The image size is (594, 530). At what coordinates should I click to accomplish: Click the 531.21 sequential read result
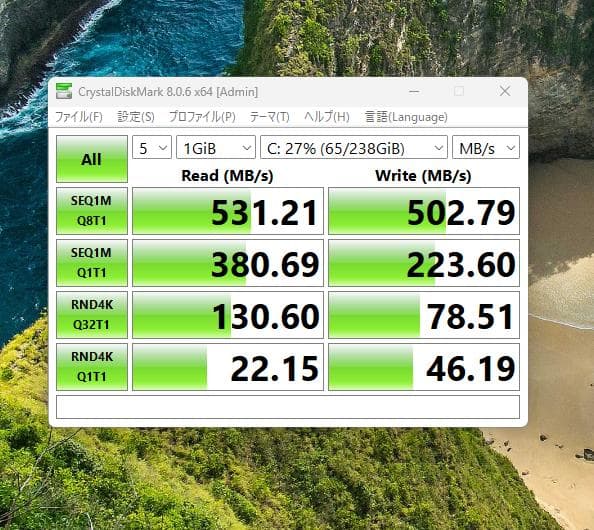(x=228, y=211)
